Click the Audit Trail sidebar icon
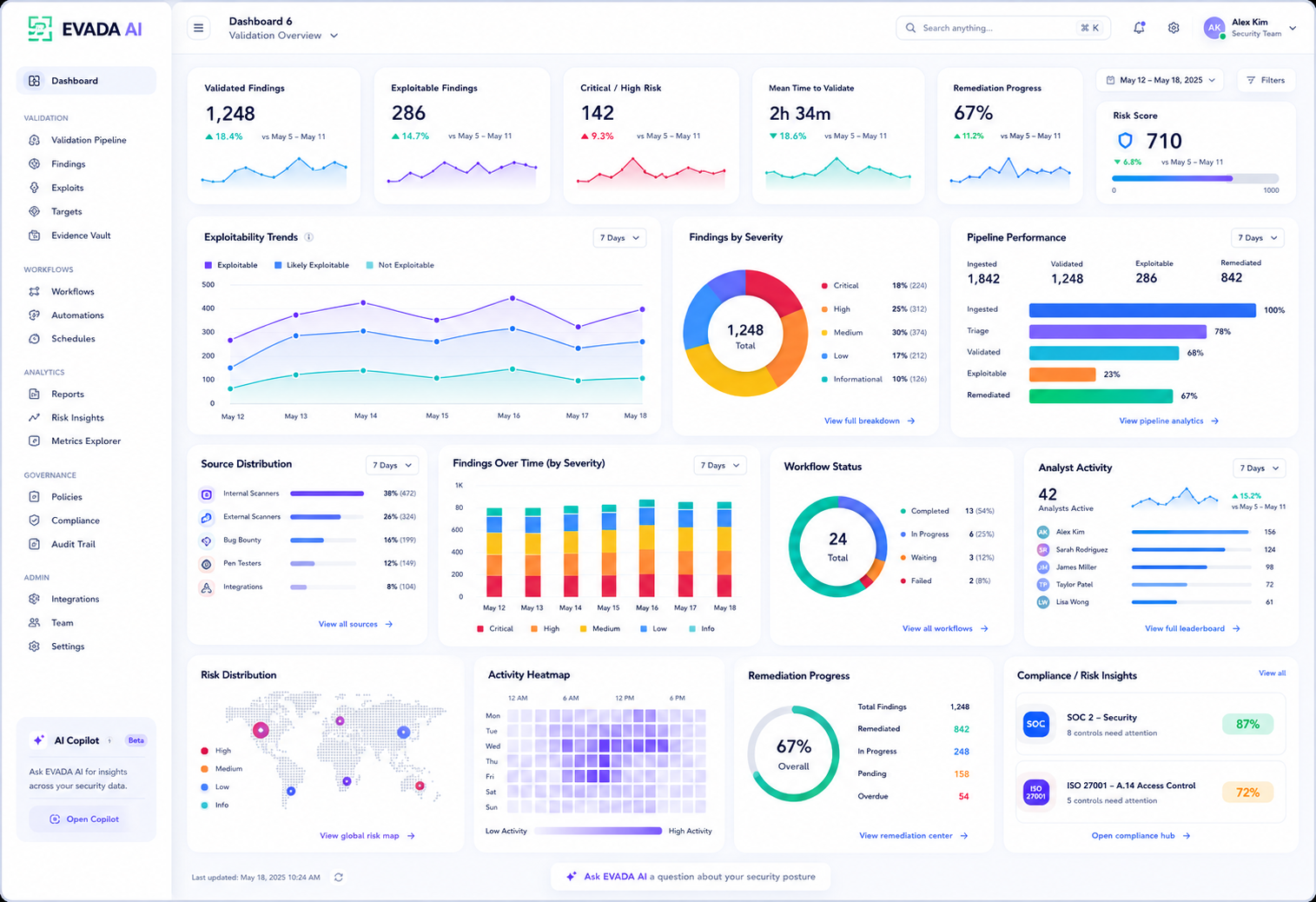 35,544
